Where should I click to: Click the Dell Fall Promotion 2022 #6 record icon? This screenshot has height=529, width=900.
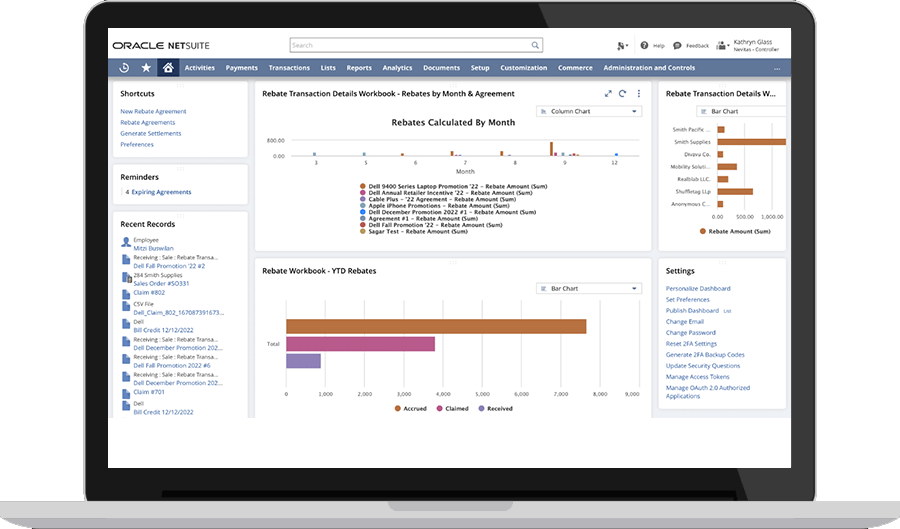[x=126, y=359]
